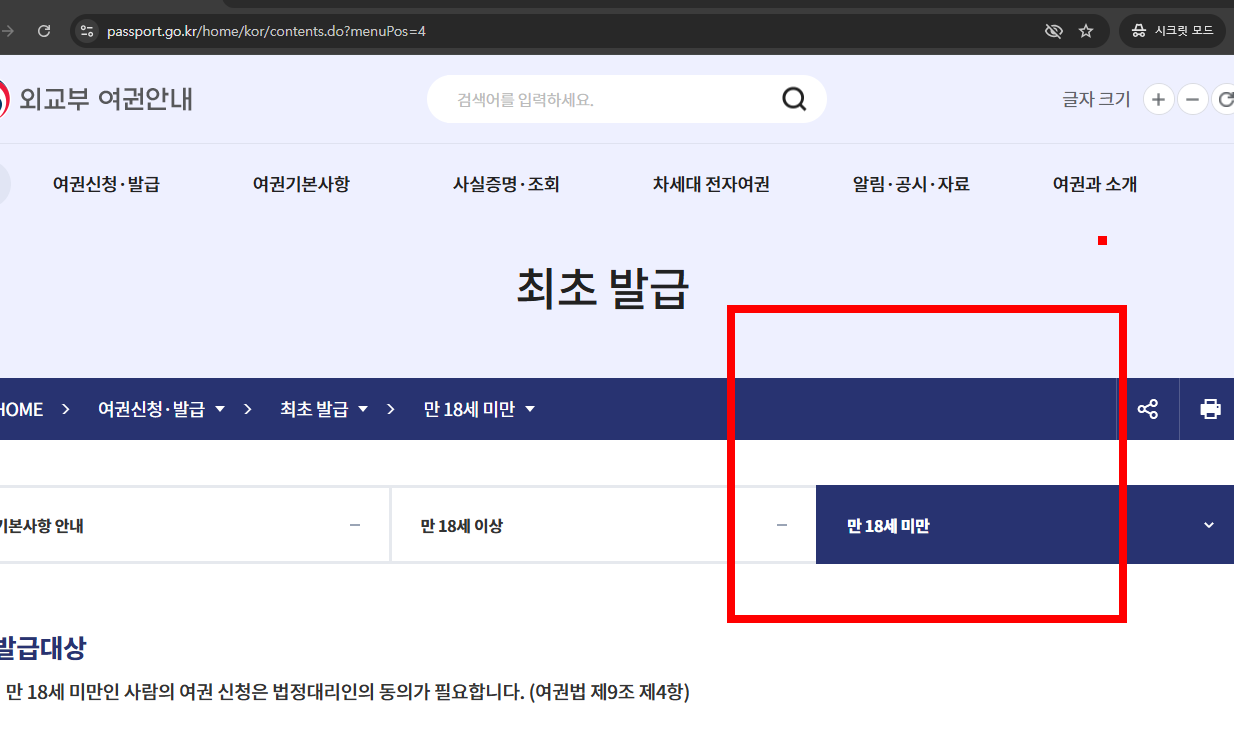
Task: Increase text size with the plus icon
Action: coord(1158,99)
